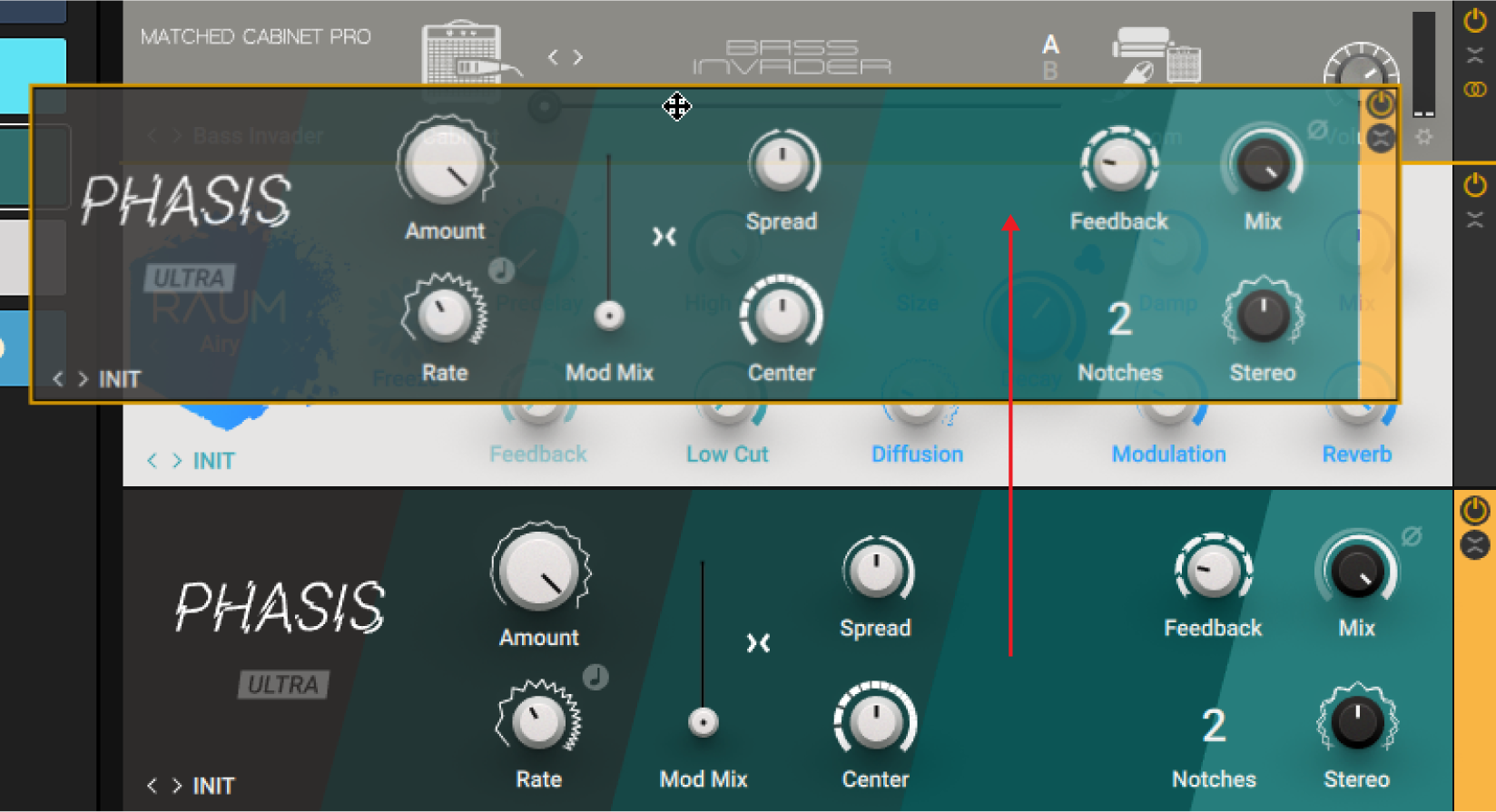Collapse the dragged Phasis module
Screen dimensions: 1496x812
click(x=1381, y=139)
